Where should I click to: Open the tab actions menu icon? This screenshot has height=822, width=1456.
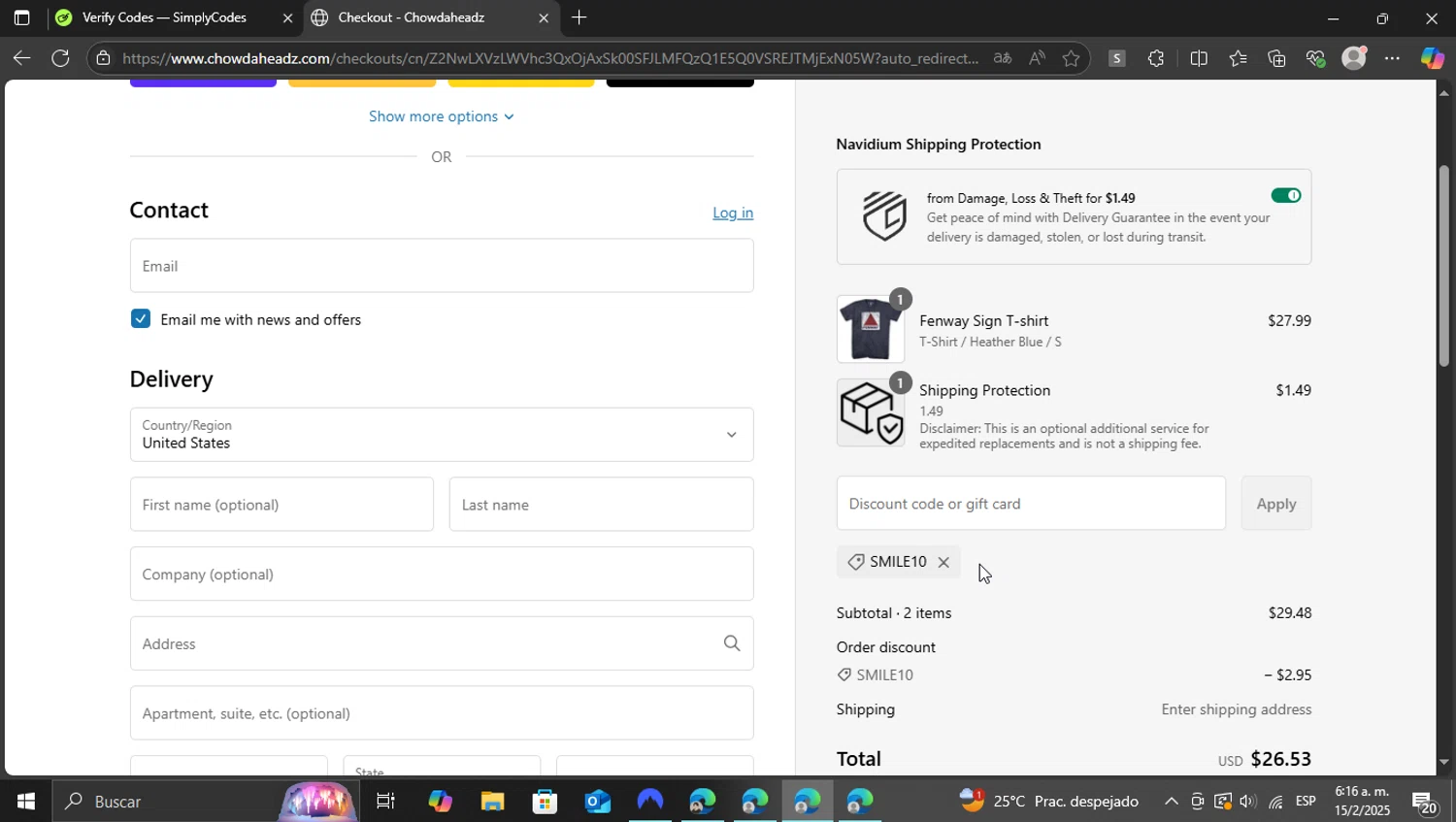pos(21,17)
